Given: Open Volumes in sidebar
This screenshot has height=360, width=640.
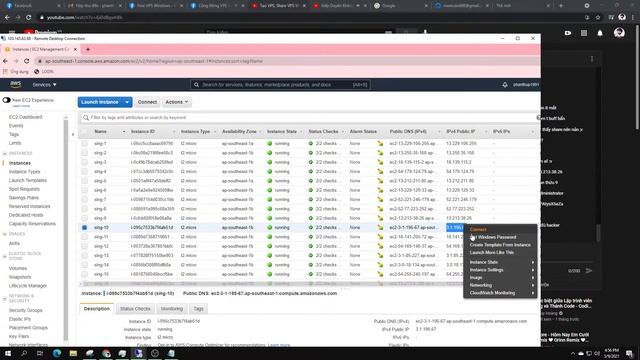Looking at the screenshot, I should pyautogui.click(x=18, y=269).
